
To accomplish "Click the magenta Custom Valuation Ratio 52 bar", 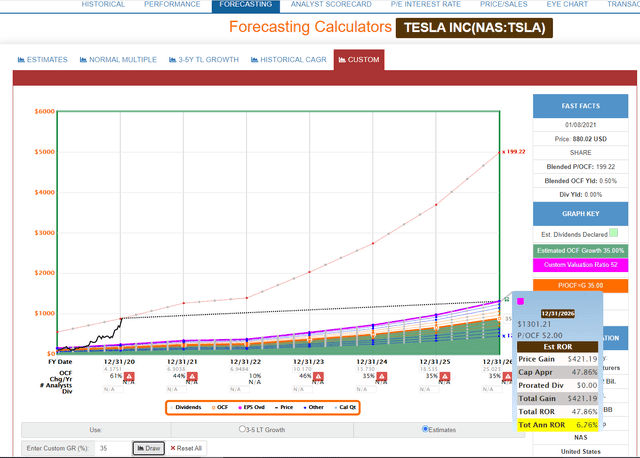I will (x=580, y=265).
